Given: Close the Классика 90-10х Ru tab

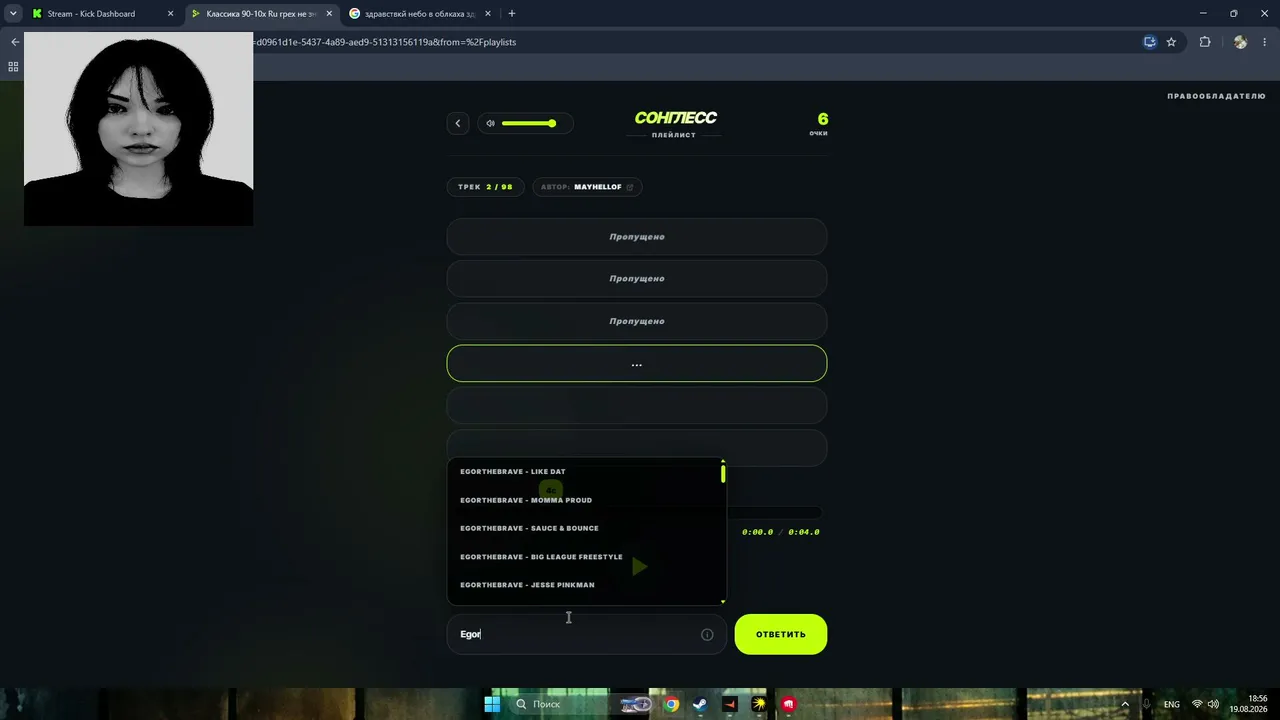Looking at the screenshot, I should (329, 14).
